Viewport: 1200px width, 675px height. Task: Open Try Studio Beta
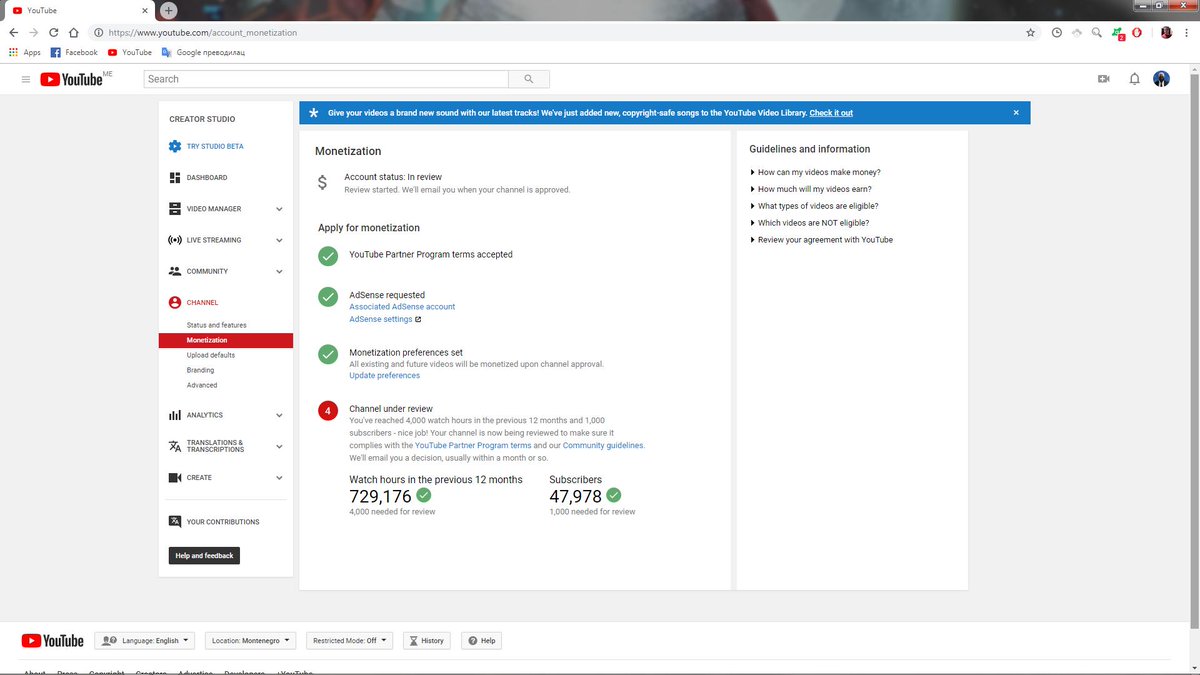206,146
